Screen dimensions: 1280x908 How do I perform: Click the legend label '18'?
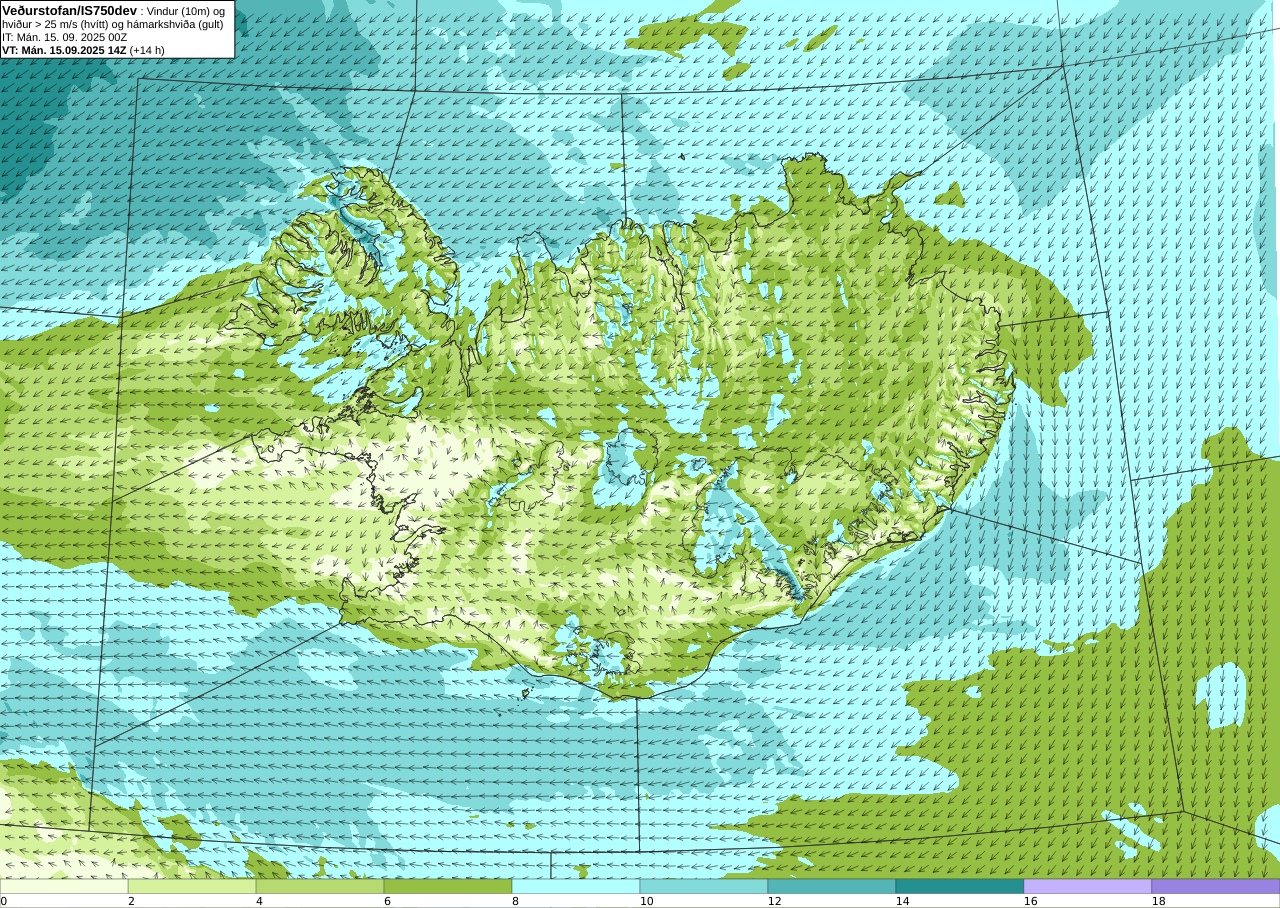pos(1159,901)
